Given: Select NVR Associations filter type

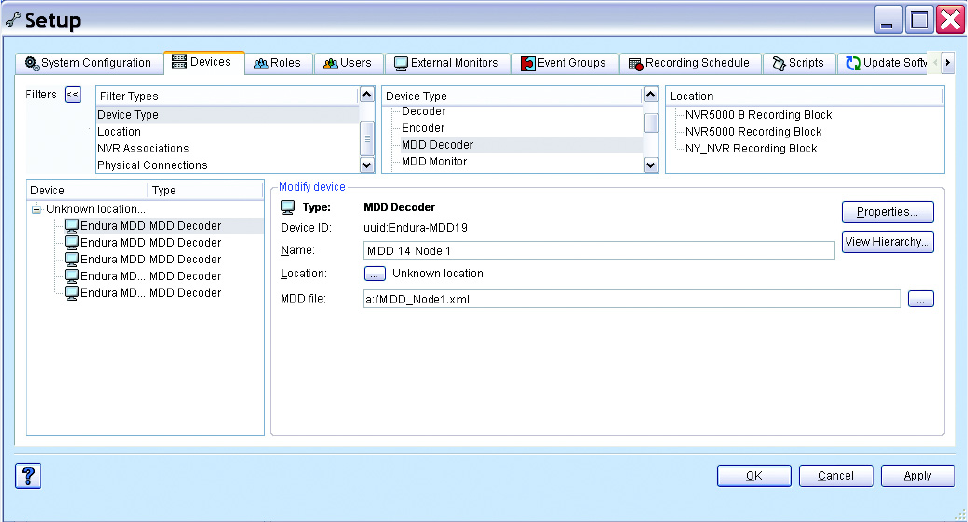Looking at the screenshot, I should click(143, 148).
